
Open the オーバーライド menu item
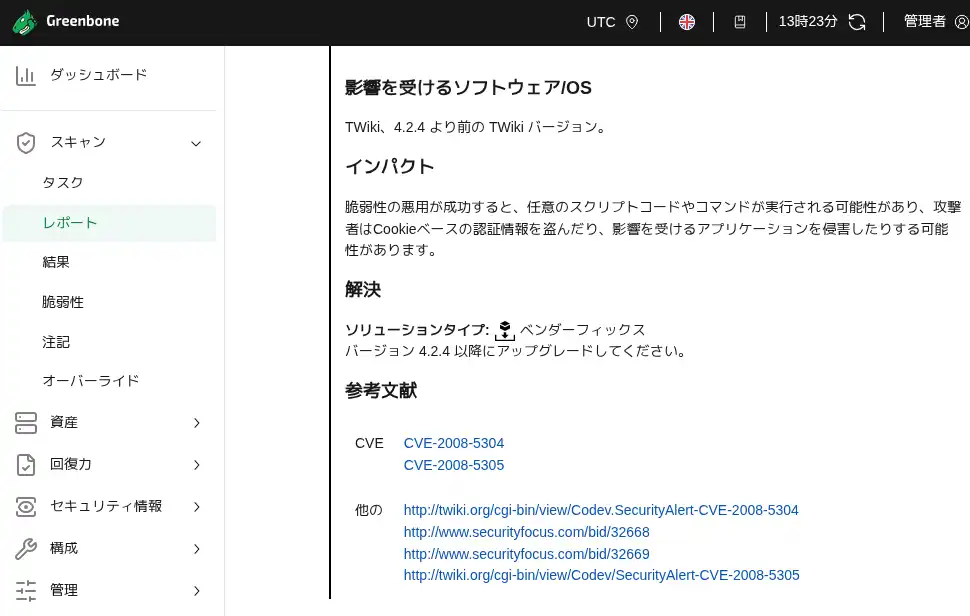point(90,381)
